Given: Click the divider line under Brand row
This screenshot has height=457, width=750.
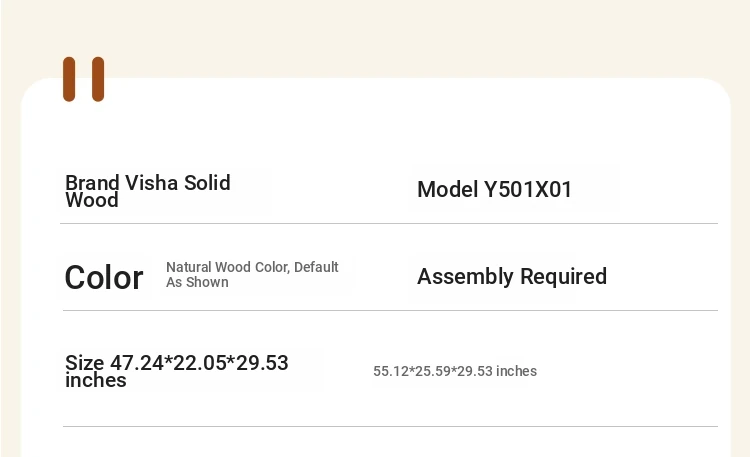Looking at the screenshot, I should (x=389, y=223).
